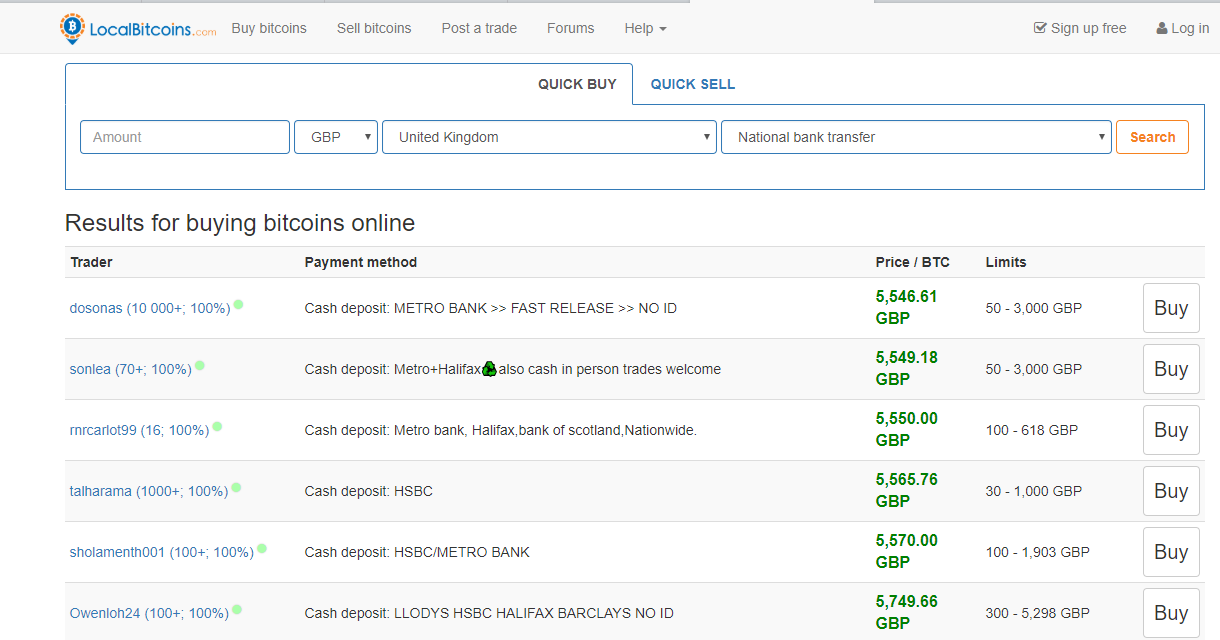Click the Payment method column header

click(361, 262)
